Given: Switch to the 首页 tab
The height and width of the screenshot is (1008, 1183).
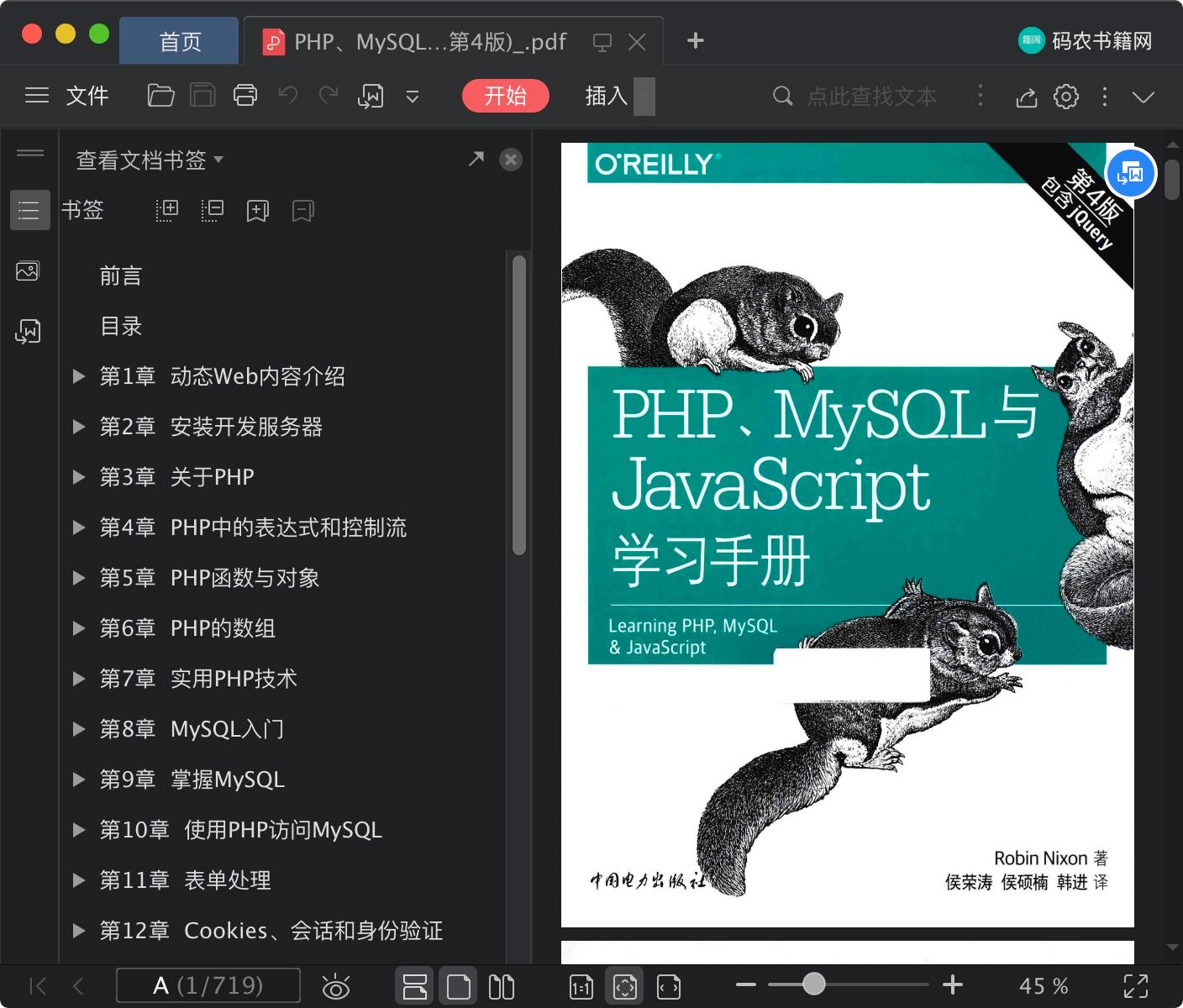Looking at the screenshot, I should (180, 41).
